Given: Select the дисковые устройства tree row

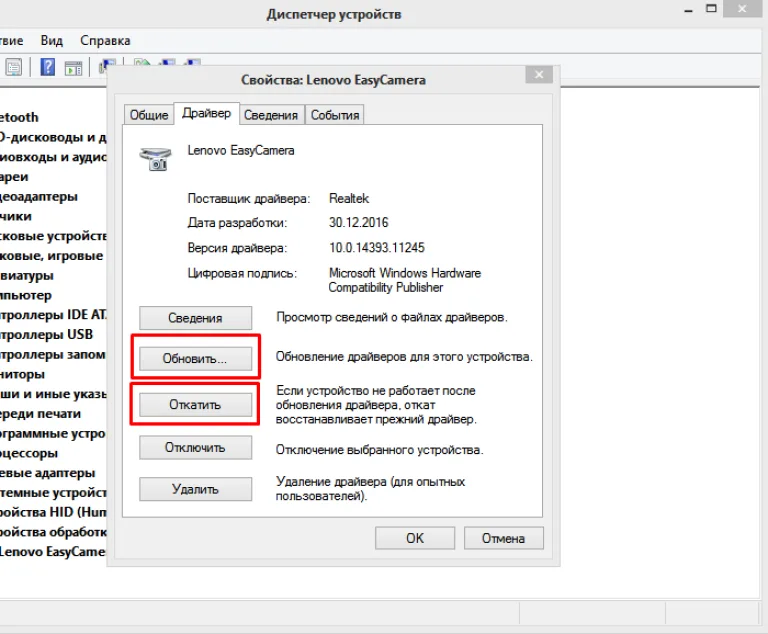Looking at the screenshot, I should coord(53,236).
